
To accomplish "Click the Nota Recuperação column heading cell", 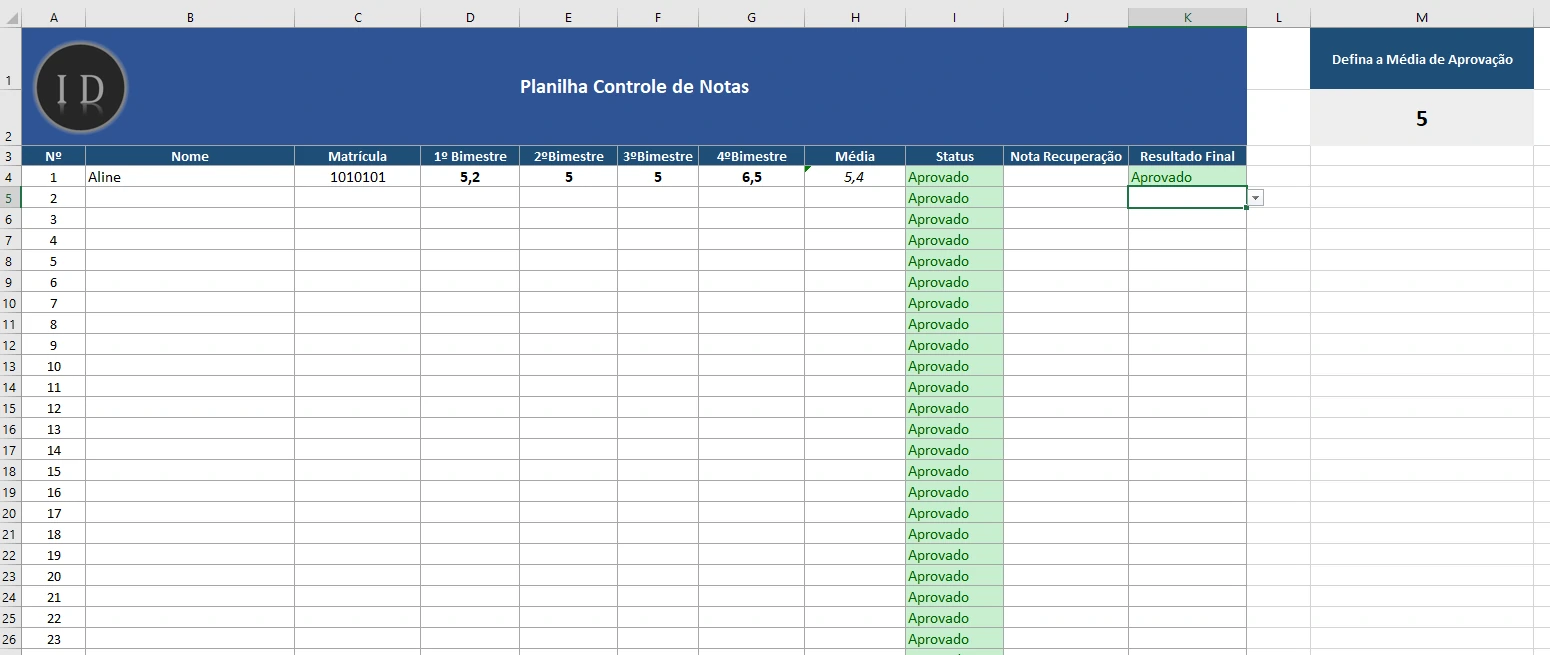I will (1064, 156).
